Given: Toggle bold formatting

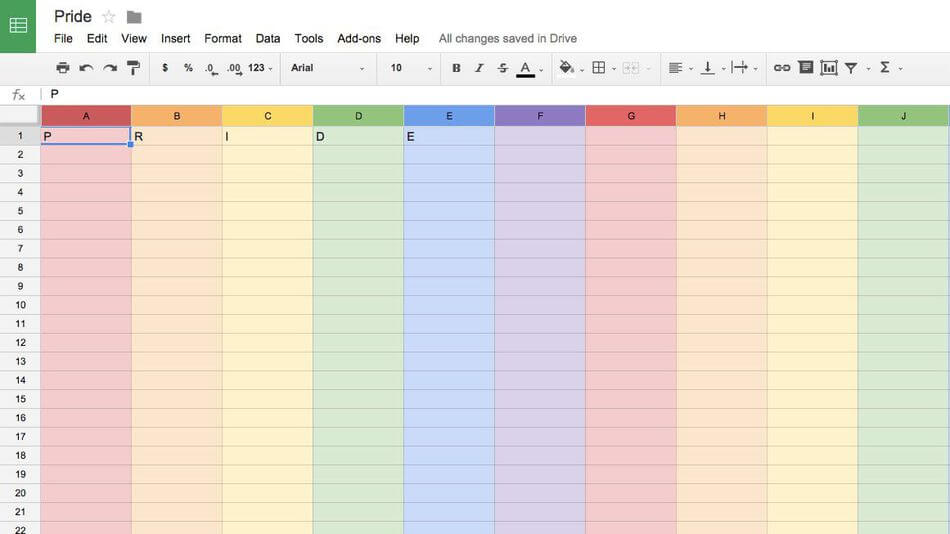Looking at the screenshot, I should coord(456,68).
